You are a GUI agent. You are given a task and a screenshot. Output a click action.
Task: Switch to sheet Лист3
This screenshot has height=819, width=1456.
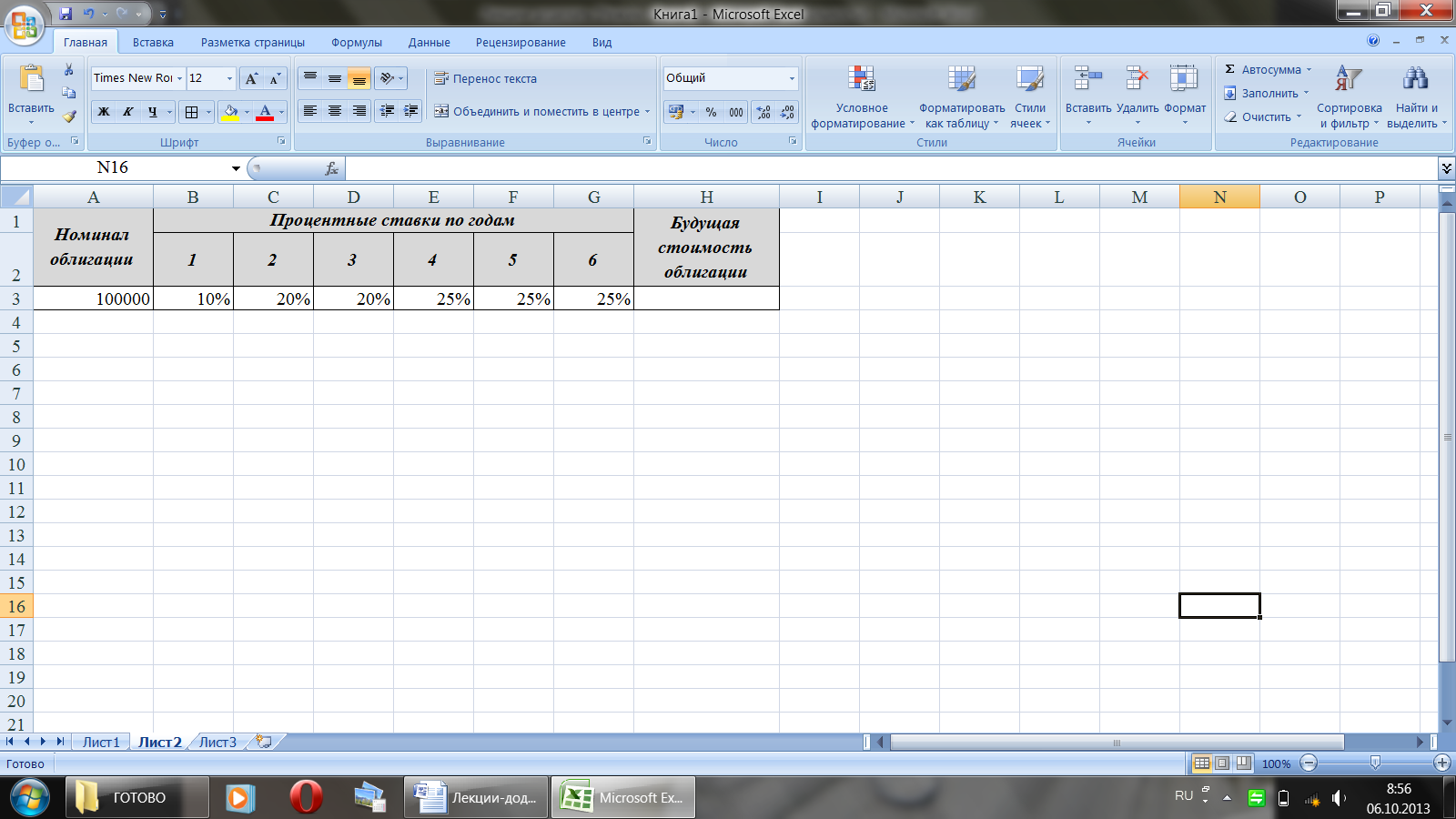pyautogui.click(x=217, y=742)
